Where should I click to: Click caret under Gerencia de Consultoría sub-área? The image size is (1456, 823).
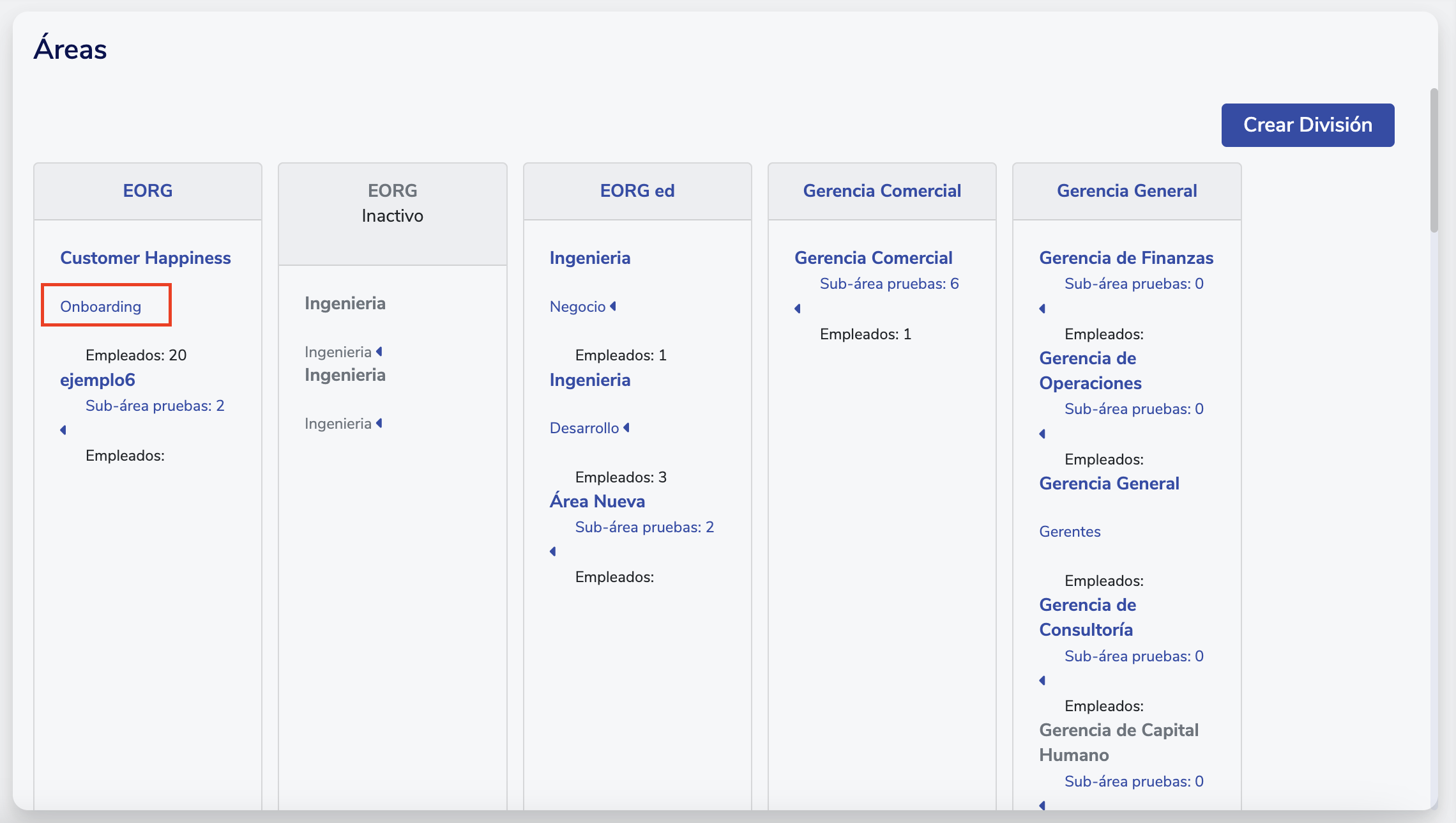coord(1042,681)
